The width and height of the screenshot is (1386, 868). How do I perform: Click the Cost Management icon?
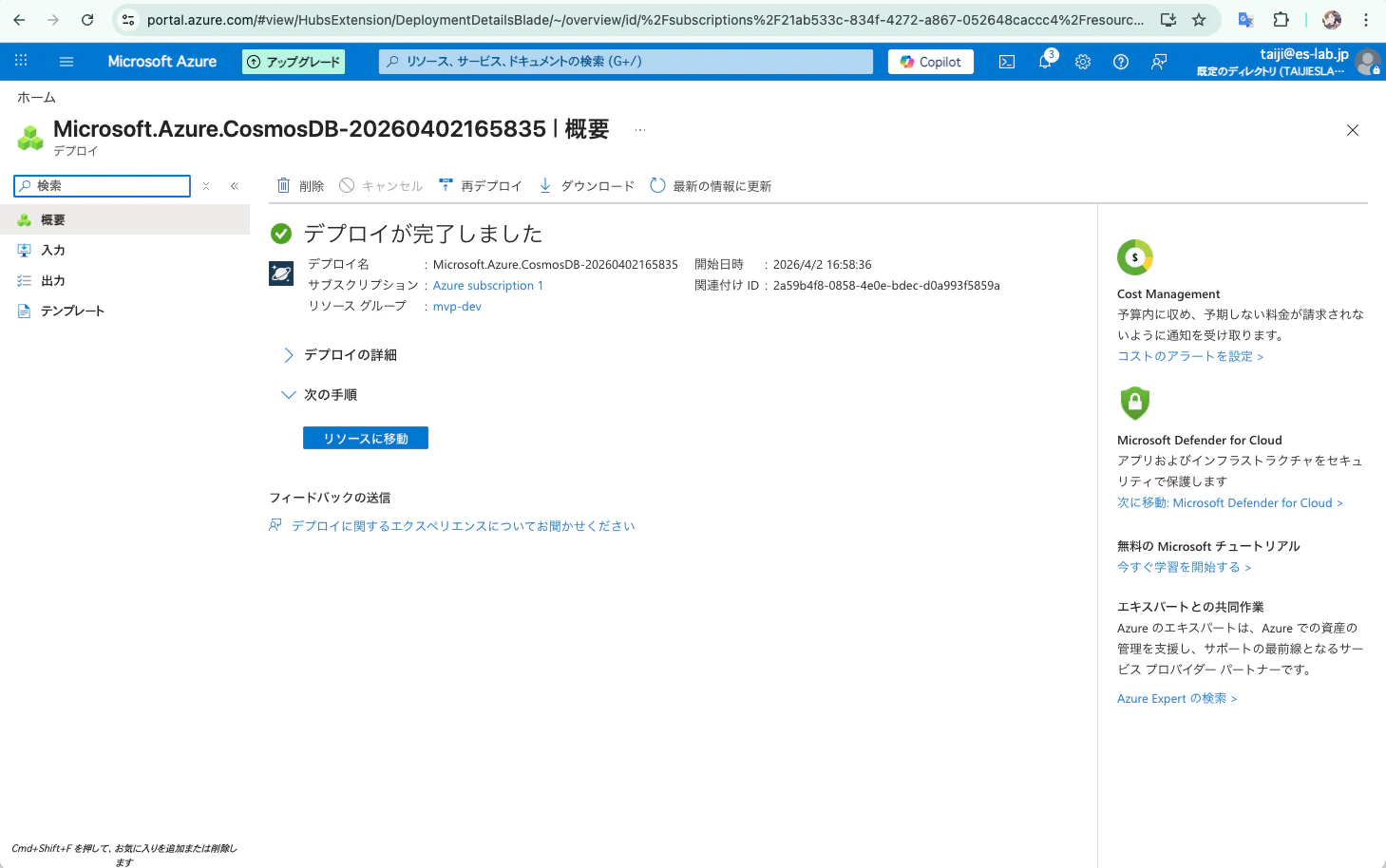[1135, 257]
